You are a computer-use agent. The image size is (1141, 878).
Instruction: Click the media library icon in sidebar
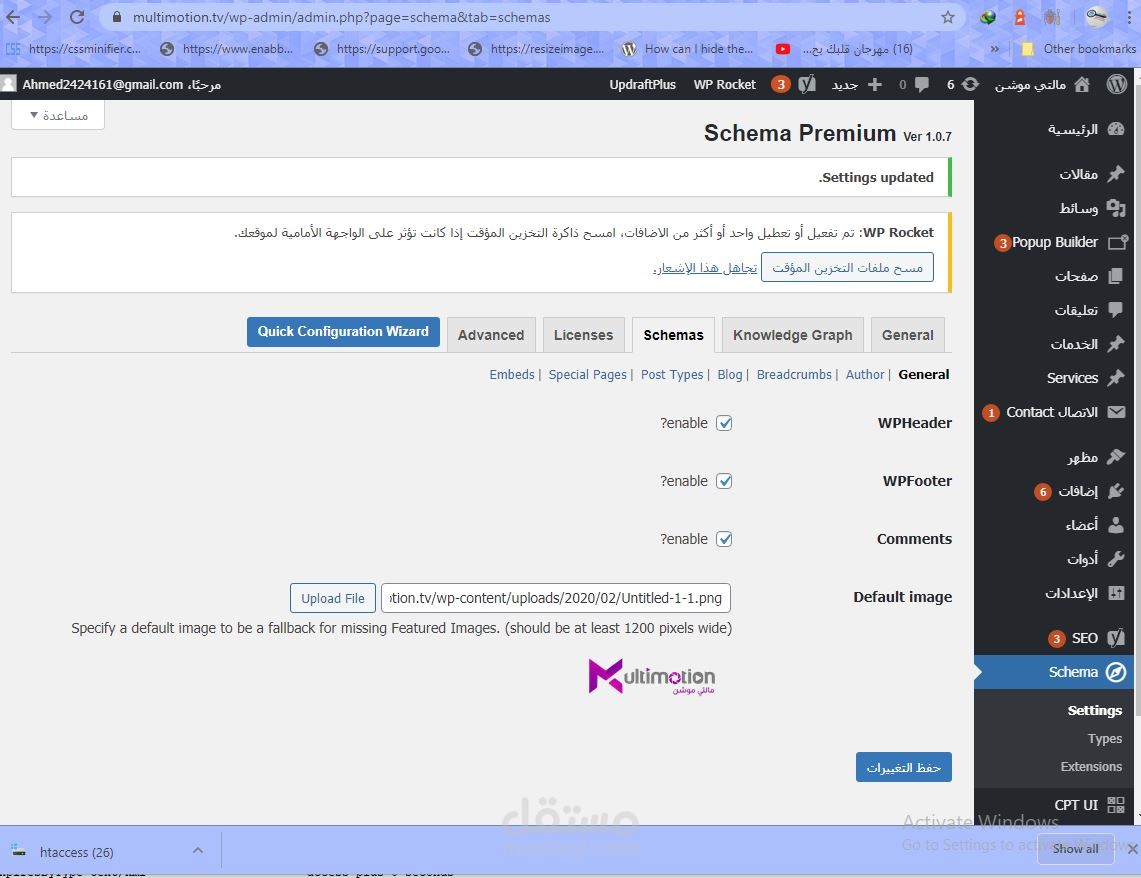click(1116, 208)
